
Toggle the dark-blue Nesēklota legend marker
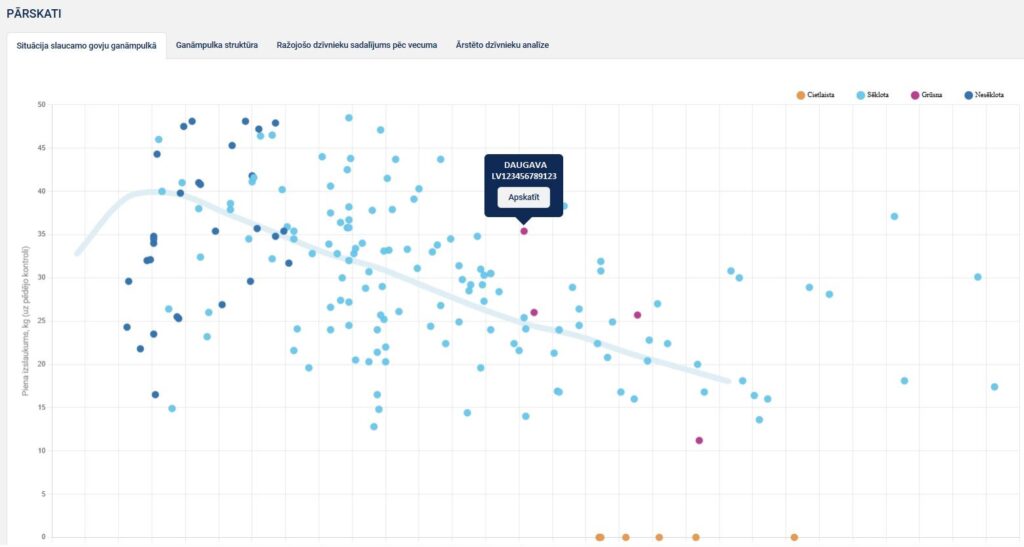coord(968,95)
